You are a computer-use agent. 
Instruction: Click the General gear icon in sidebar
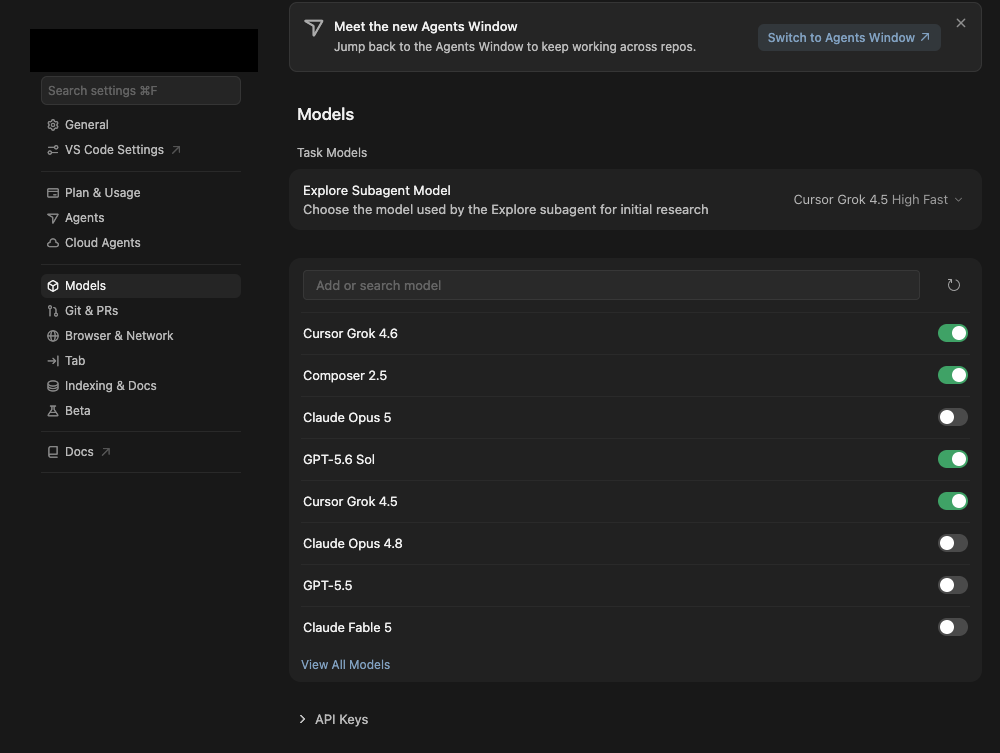pos(53,125)
